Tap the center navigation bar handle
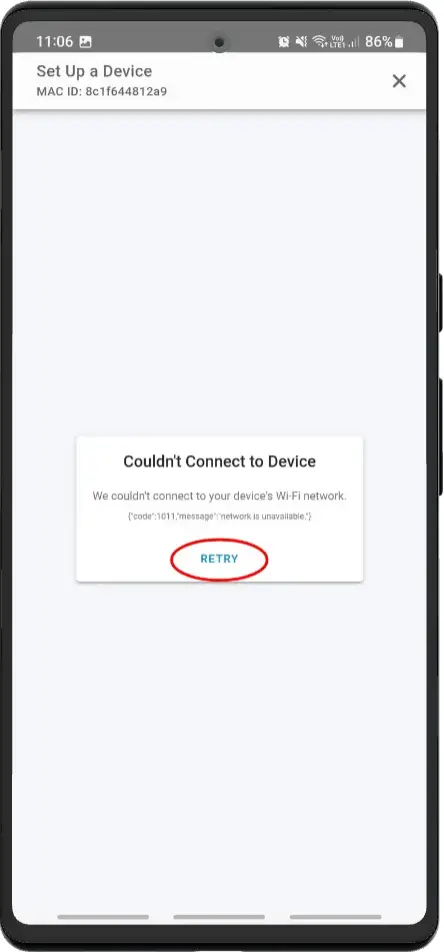 [x=219, y=917]
